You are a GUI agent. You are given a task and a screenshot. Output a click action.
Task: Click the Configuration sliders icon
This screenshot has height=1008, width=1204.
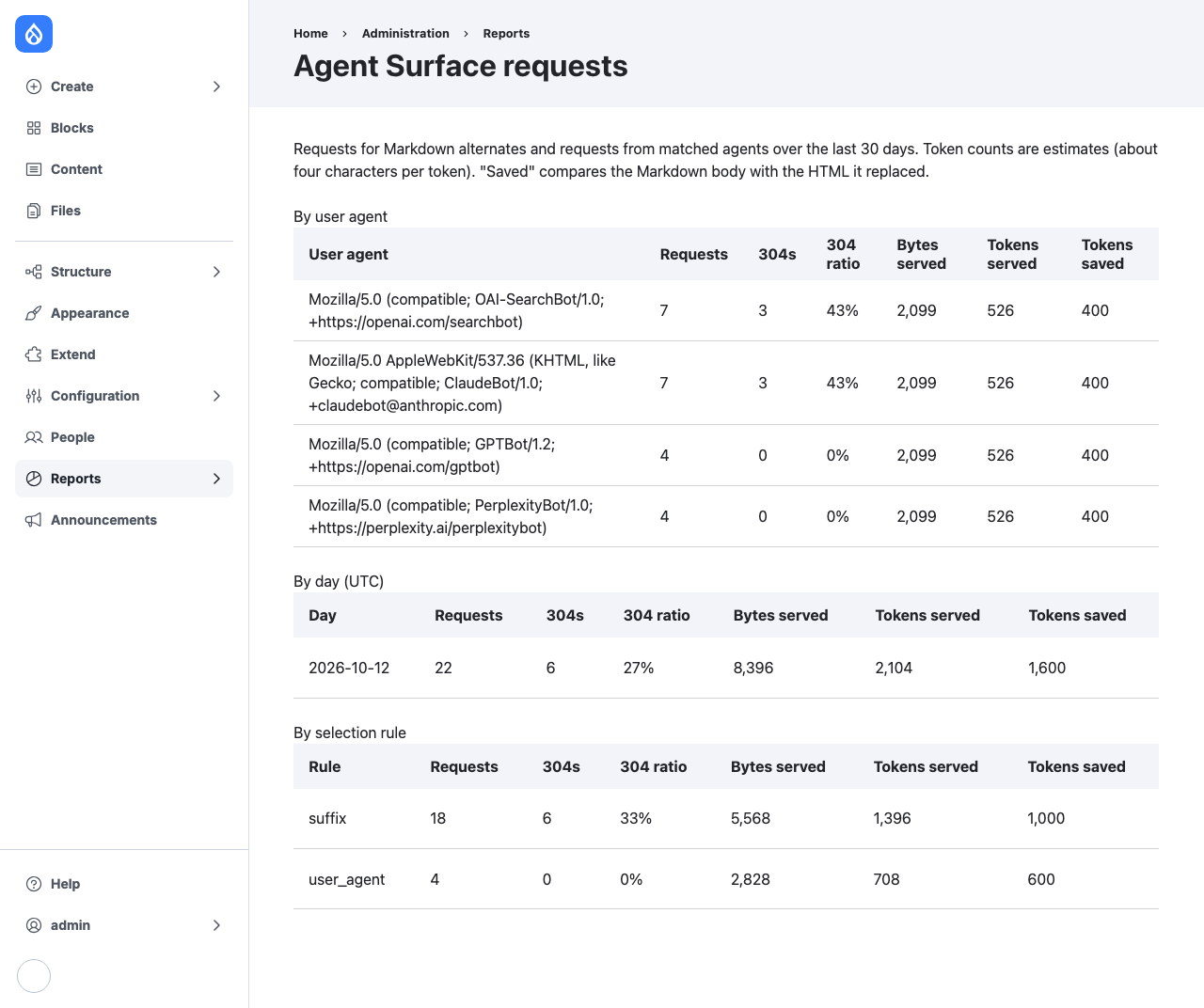point(34,396)
